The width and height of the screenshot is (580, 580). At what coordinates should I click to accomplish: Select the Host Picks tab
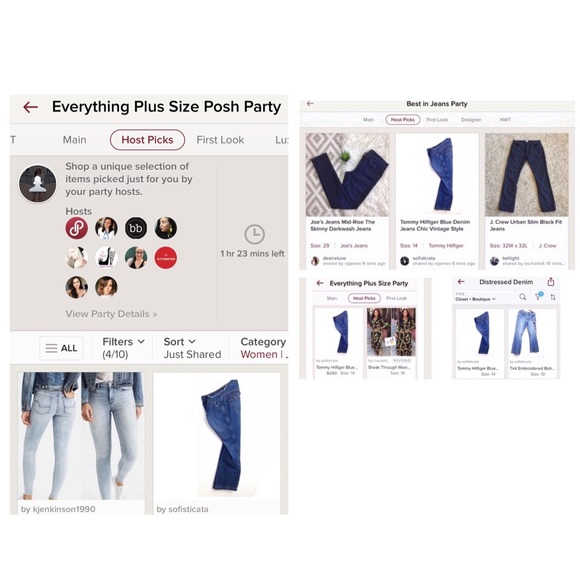[x=147, y=140]
